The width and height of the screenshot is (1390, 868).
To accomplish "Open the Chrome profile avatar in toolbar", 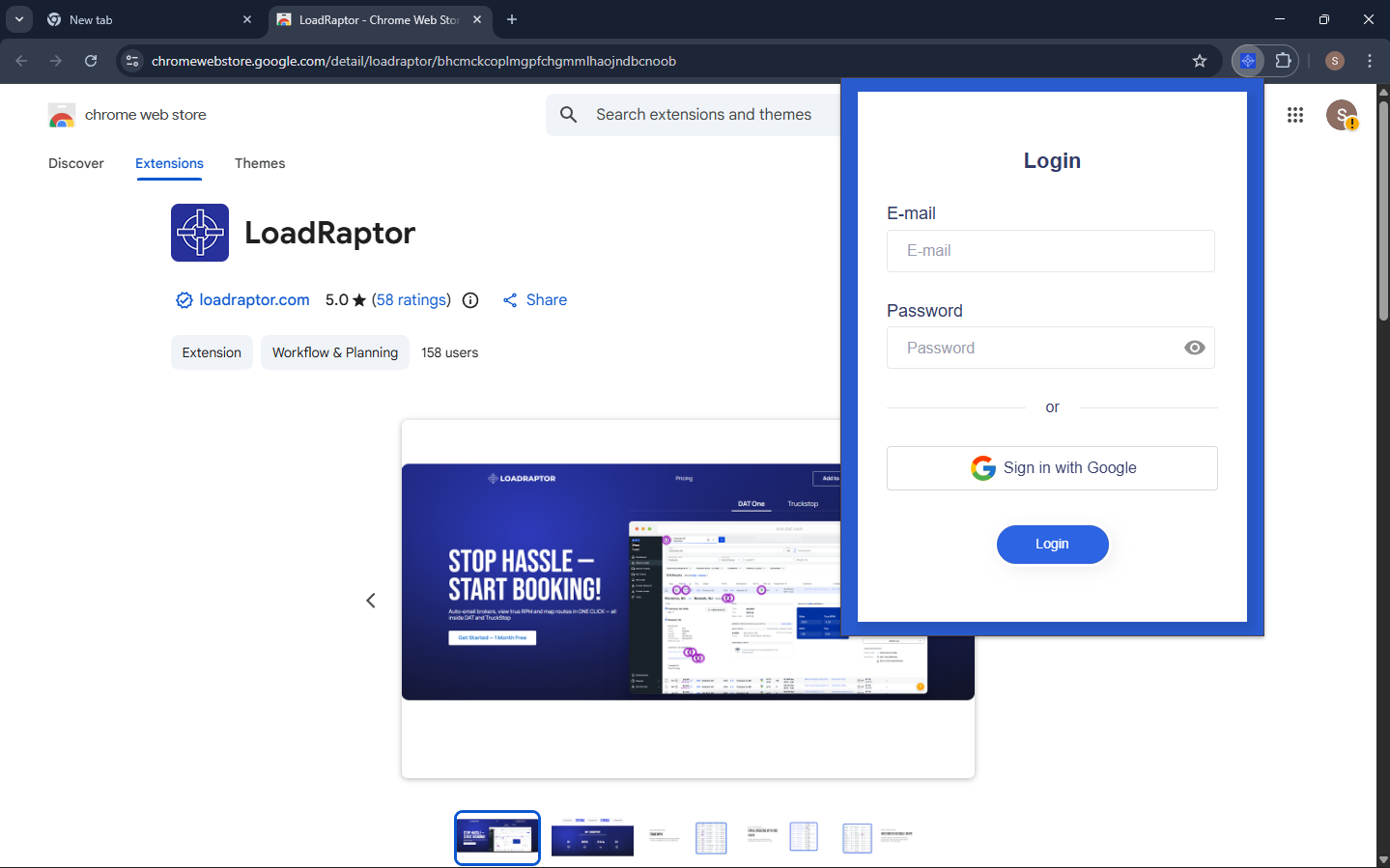I will [x=1335, y=61].
